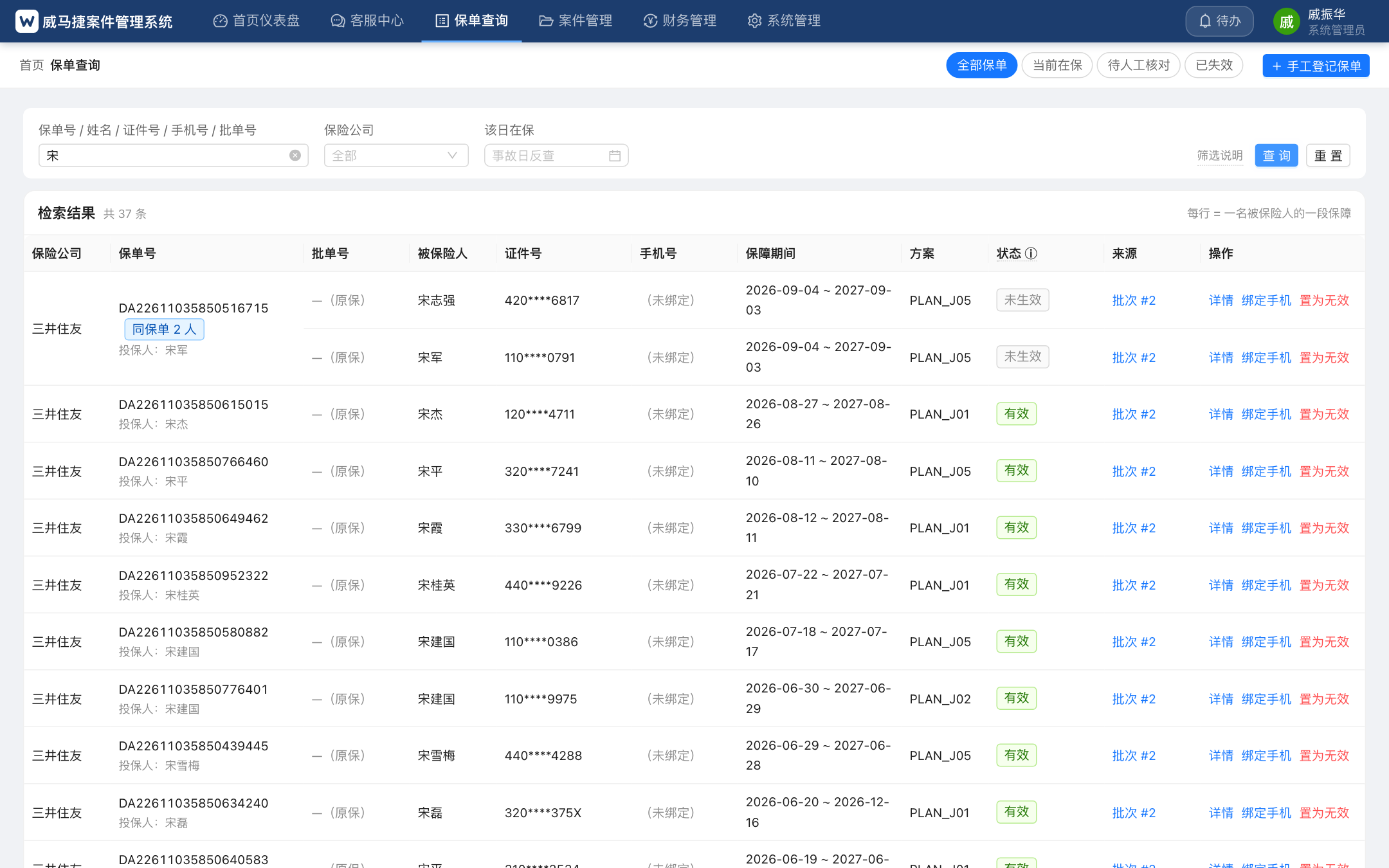Image resolution: width=1389 pixels, height=868 pixels.
Task: Click 绑定手机 for 宋军
Action: click(1266, 357)
